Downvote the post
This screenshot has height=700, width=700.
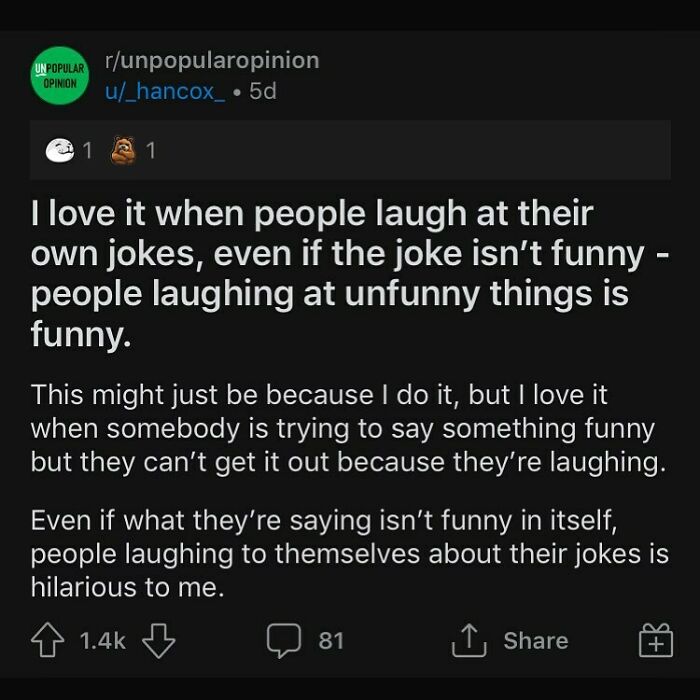pyautogui.click(x=157, y=641)
